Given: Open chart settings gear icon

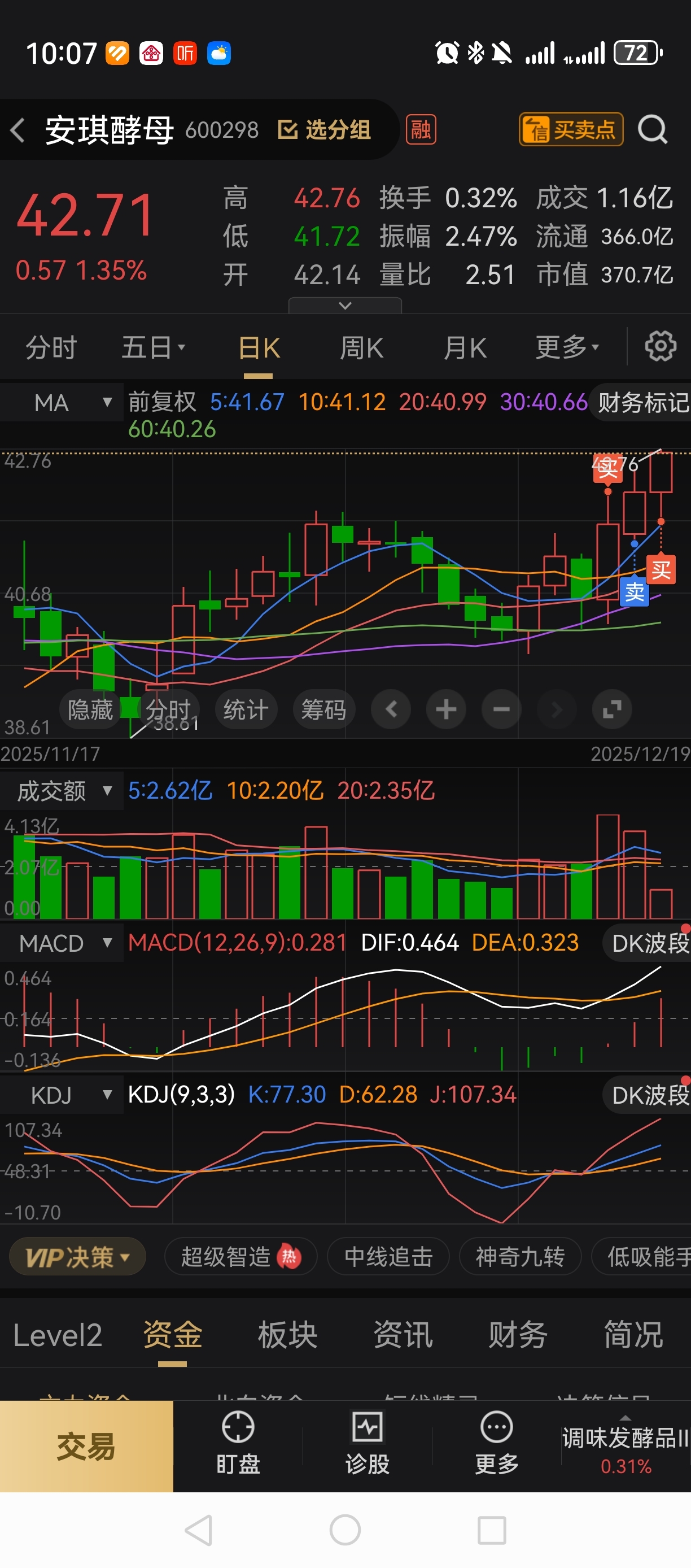Looking at the screenshot, I should (661, 347).
